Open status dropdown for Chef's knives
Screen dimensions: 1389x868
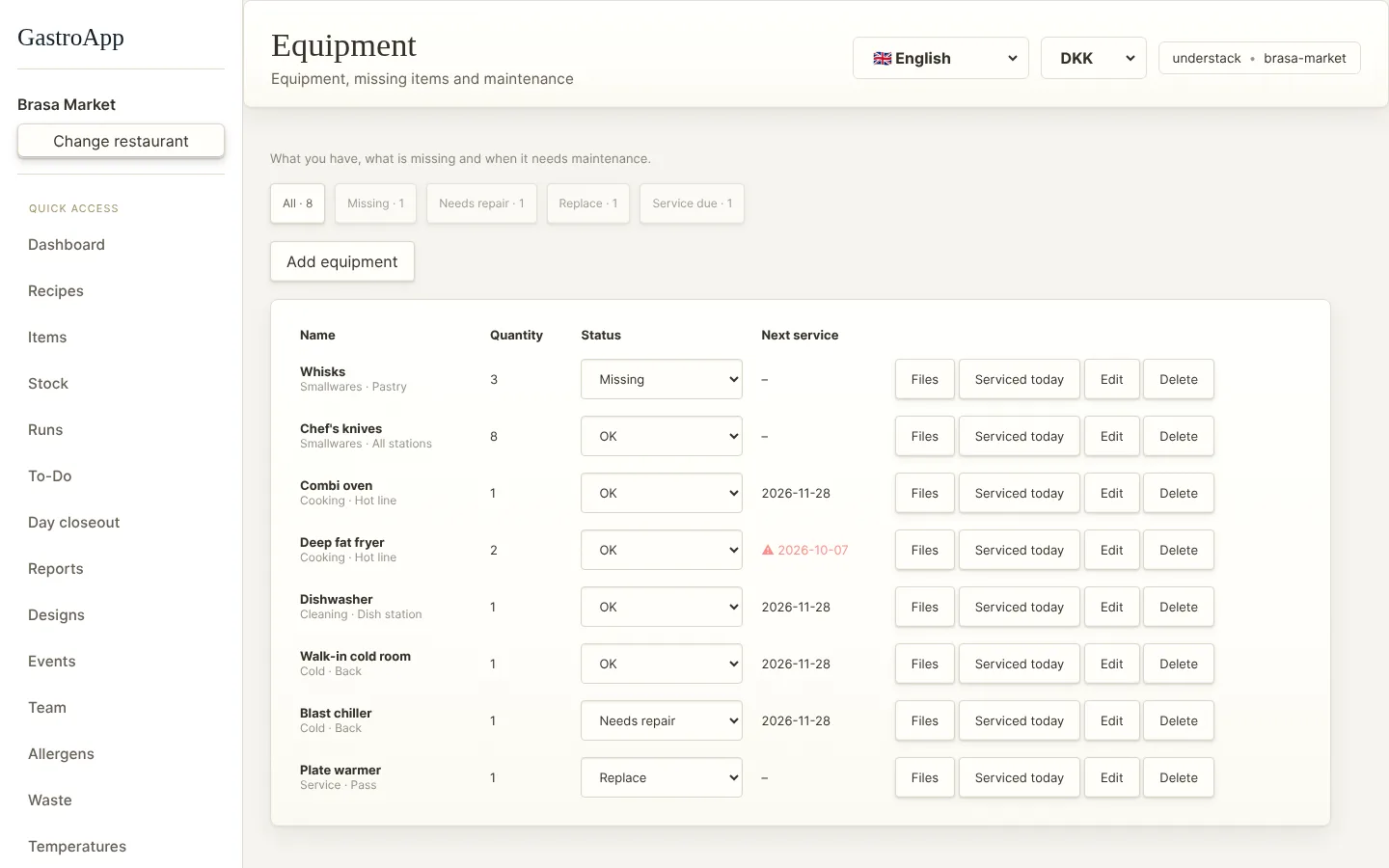(x=662, y=436)
